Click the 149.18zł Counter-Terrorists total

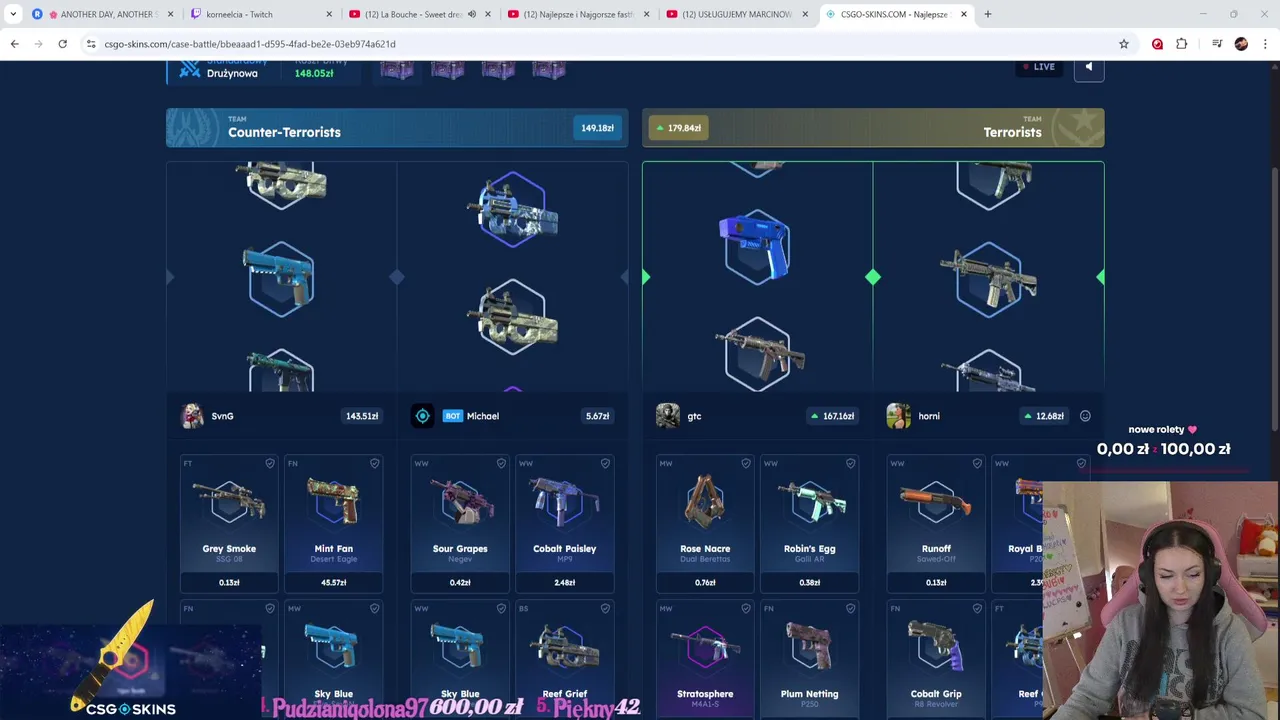coord(597,128)
